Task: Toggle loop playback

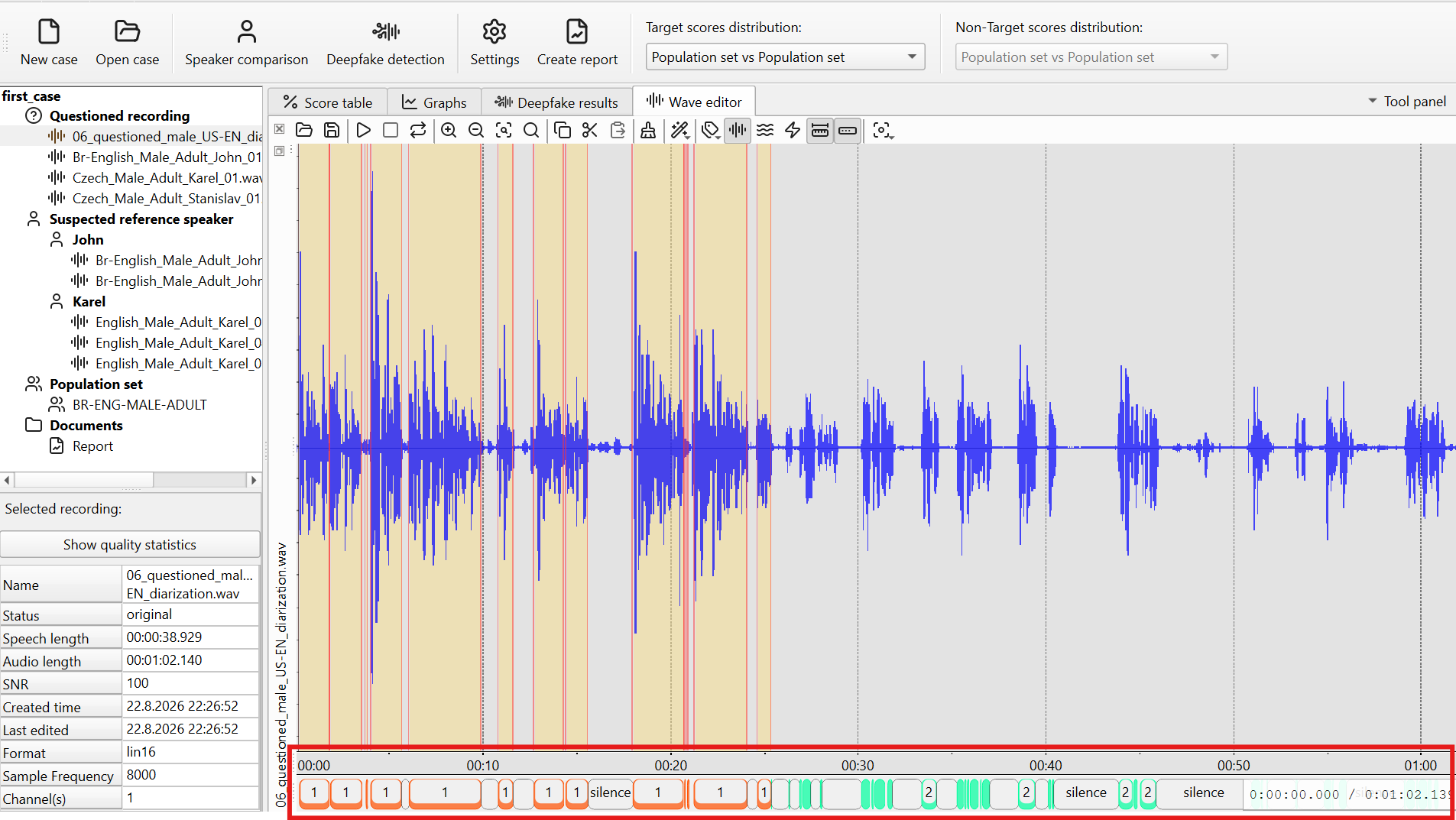Action: 418,130
